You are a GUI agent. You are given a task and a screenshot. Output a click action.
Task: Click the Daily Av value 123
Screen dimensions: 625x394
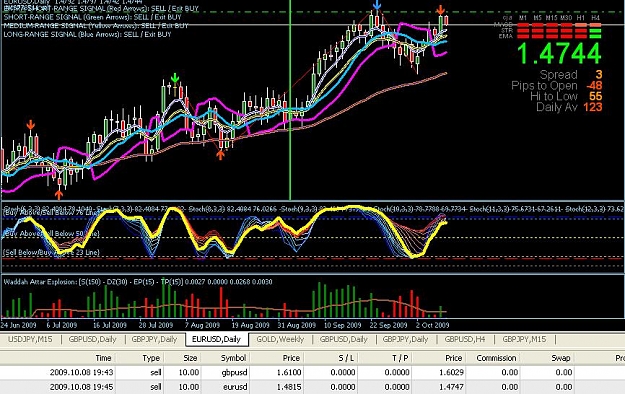click(x=593, y=107)
